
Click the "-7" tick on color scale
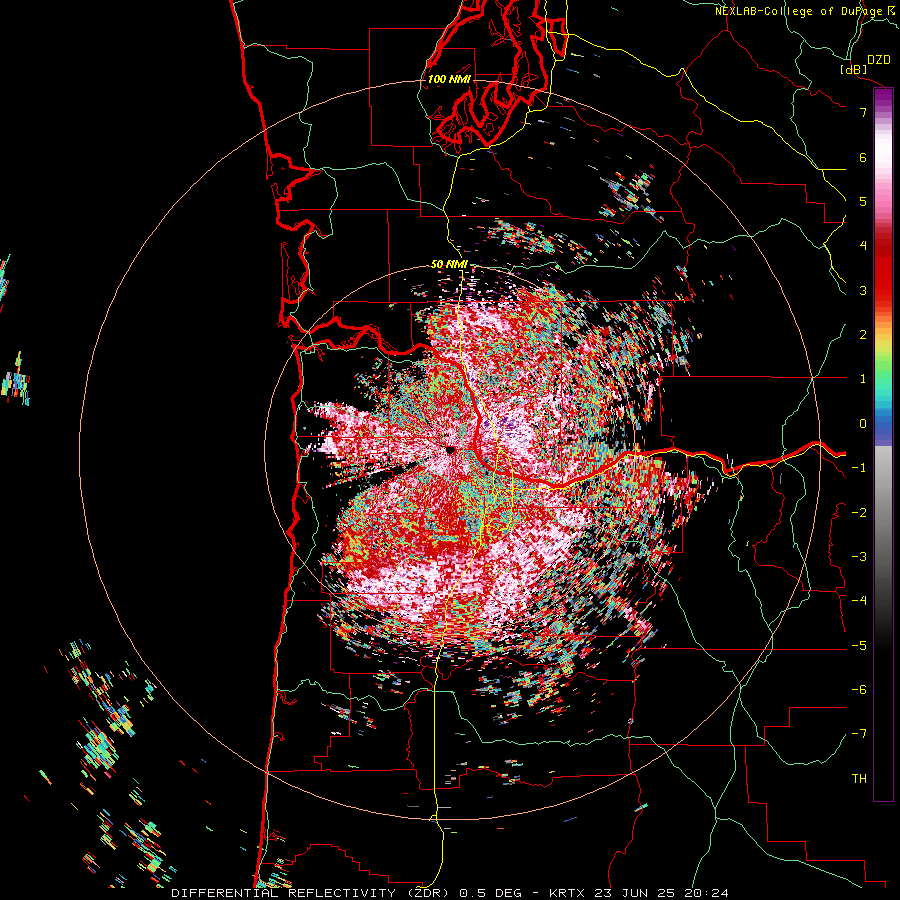(859, 734)
